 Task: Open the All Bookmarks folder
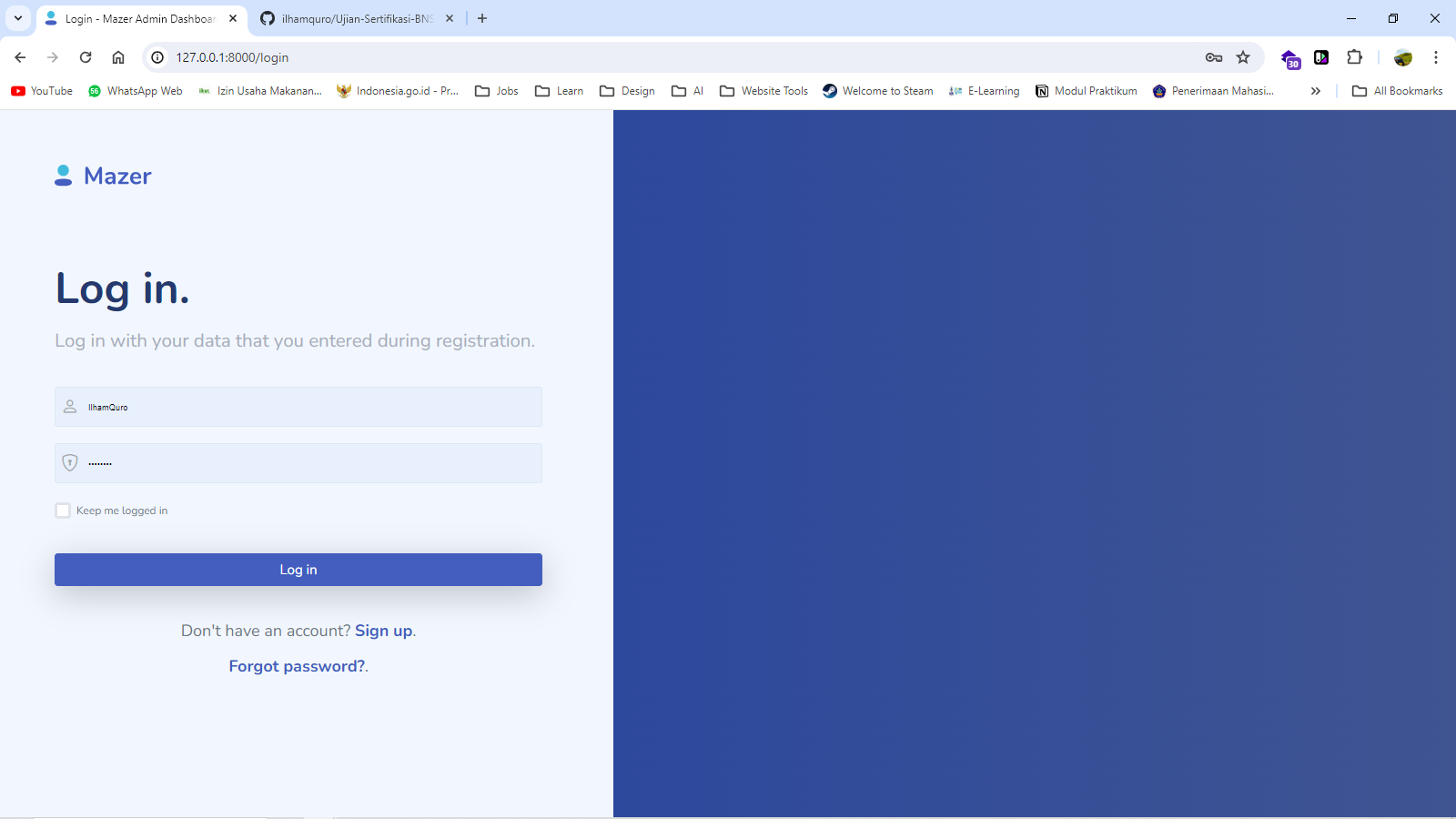1398,91
